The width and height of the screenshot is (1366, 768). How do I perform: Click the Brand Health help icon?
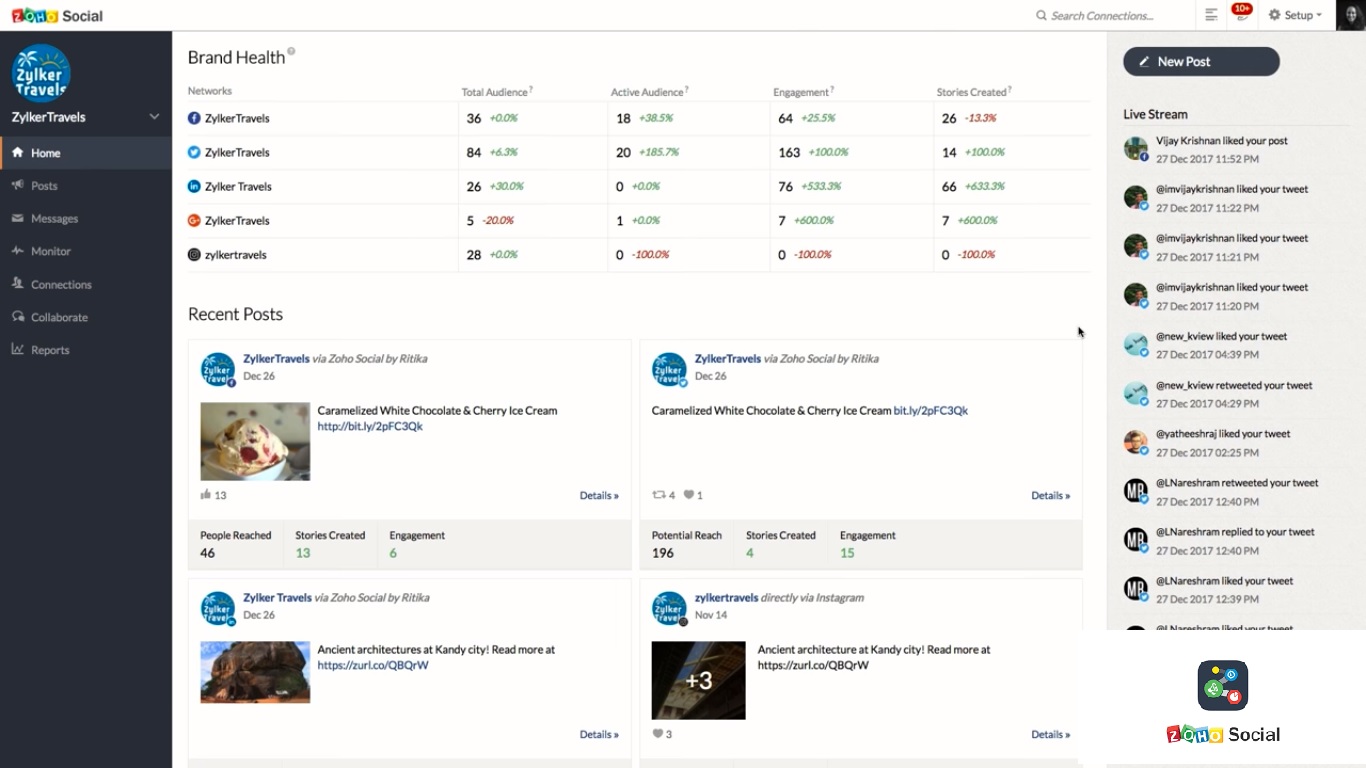tap(291, 51)
